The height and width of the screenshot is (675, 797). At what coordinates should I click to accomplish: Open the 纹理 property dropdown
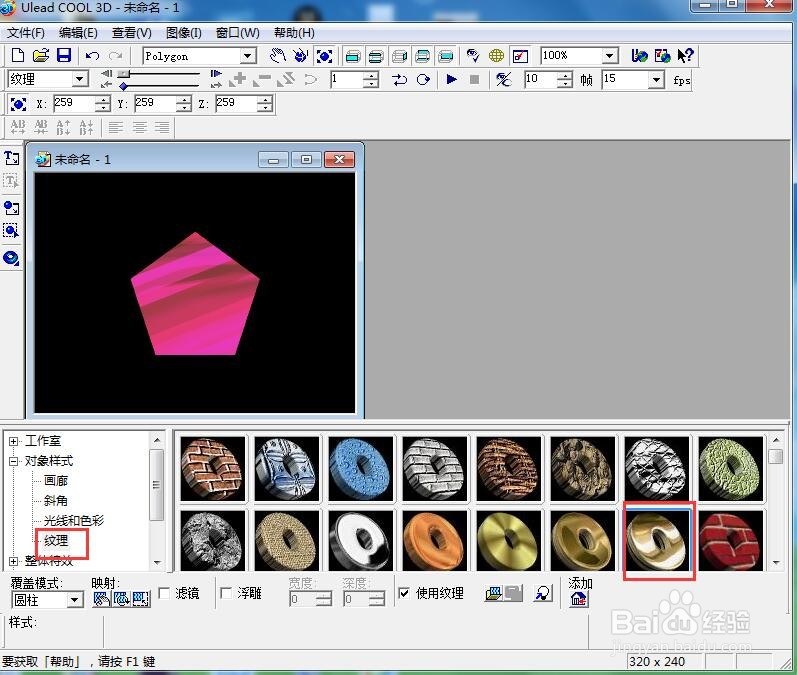coord(79,79)
